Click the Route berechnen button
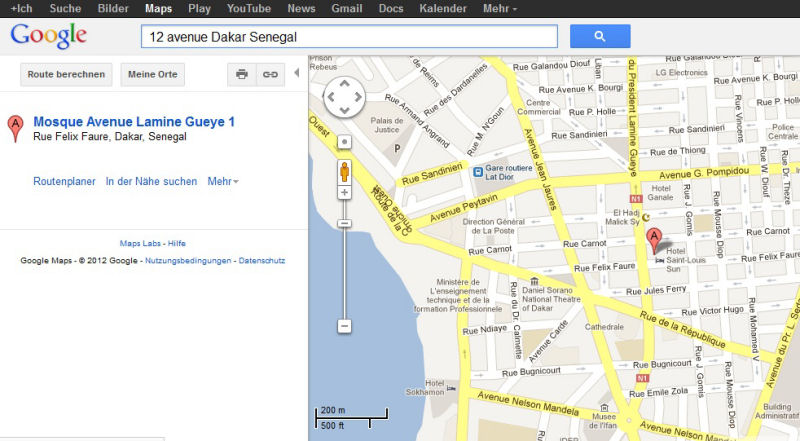Screen dimensions: 800x441 point(66,75)
